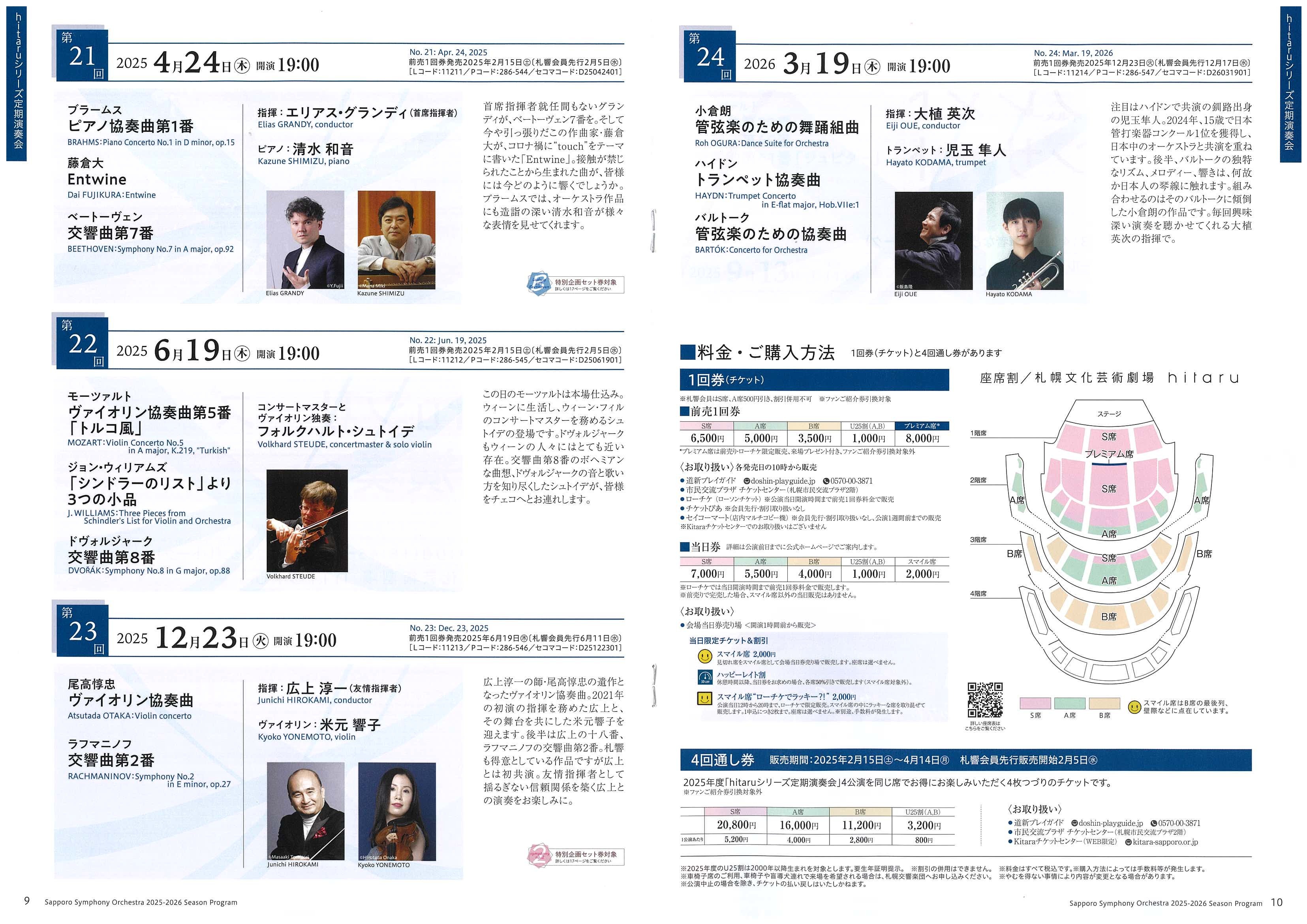Click the プレミアム席 label on the seating map

[1108, 454]
